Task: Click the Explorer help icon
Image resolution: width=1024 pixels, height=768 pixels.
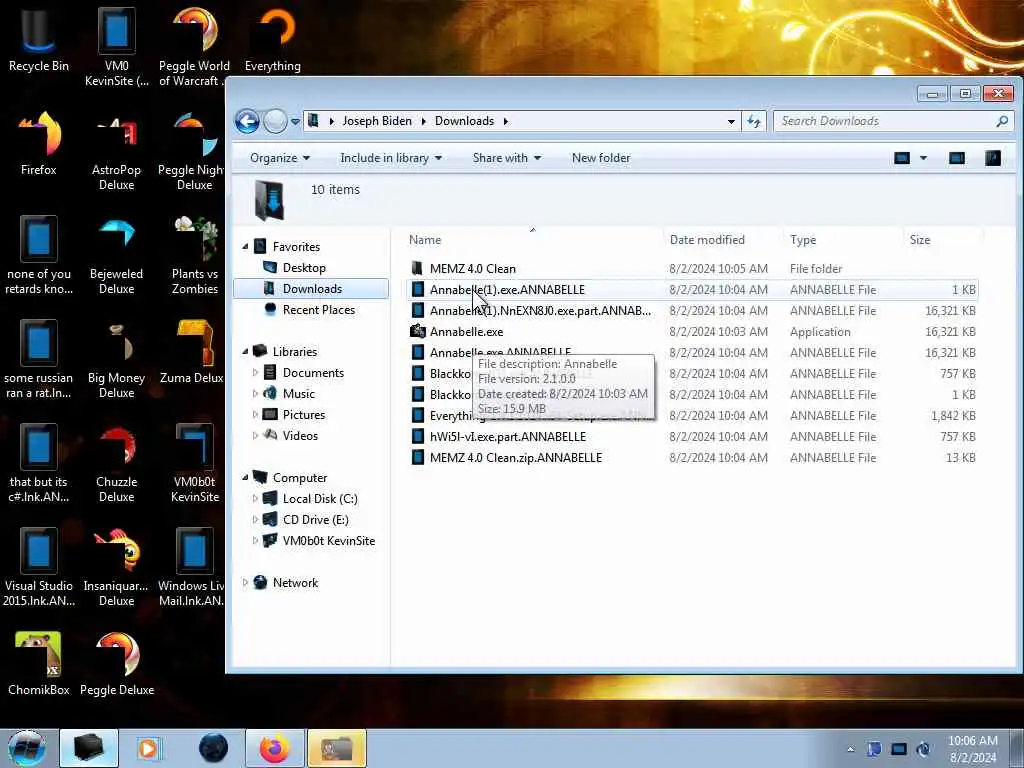Action: pos(993,158)
